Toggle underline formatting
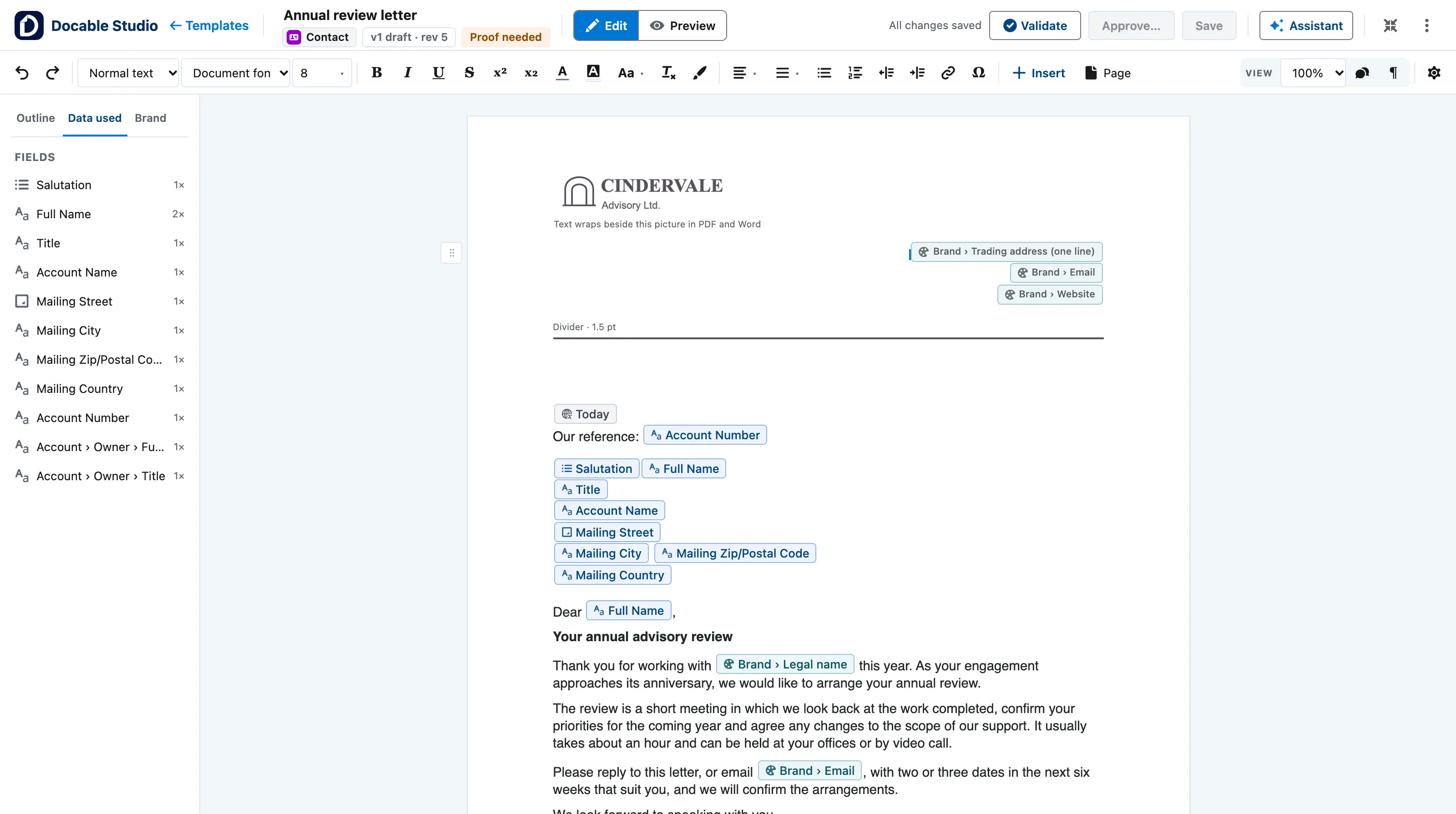 [x=439, y=73]
